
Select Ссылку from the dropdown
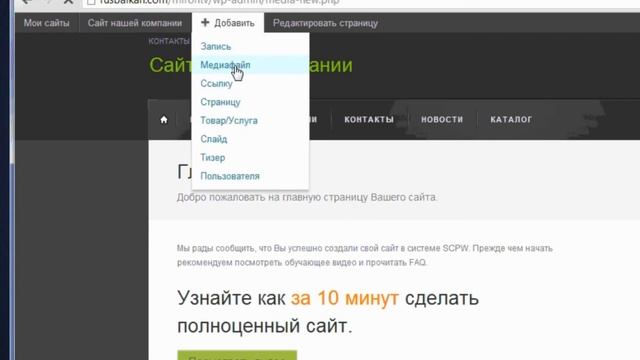[216, 84]
